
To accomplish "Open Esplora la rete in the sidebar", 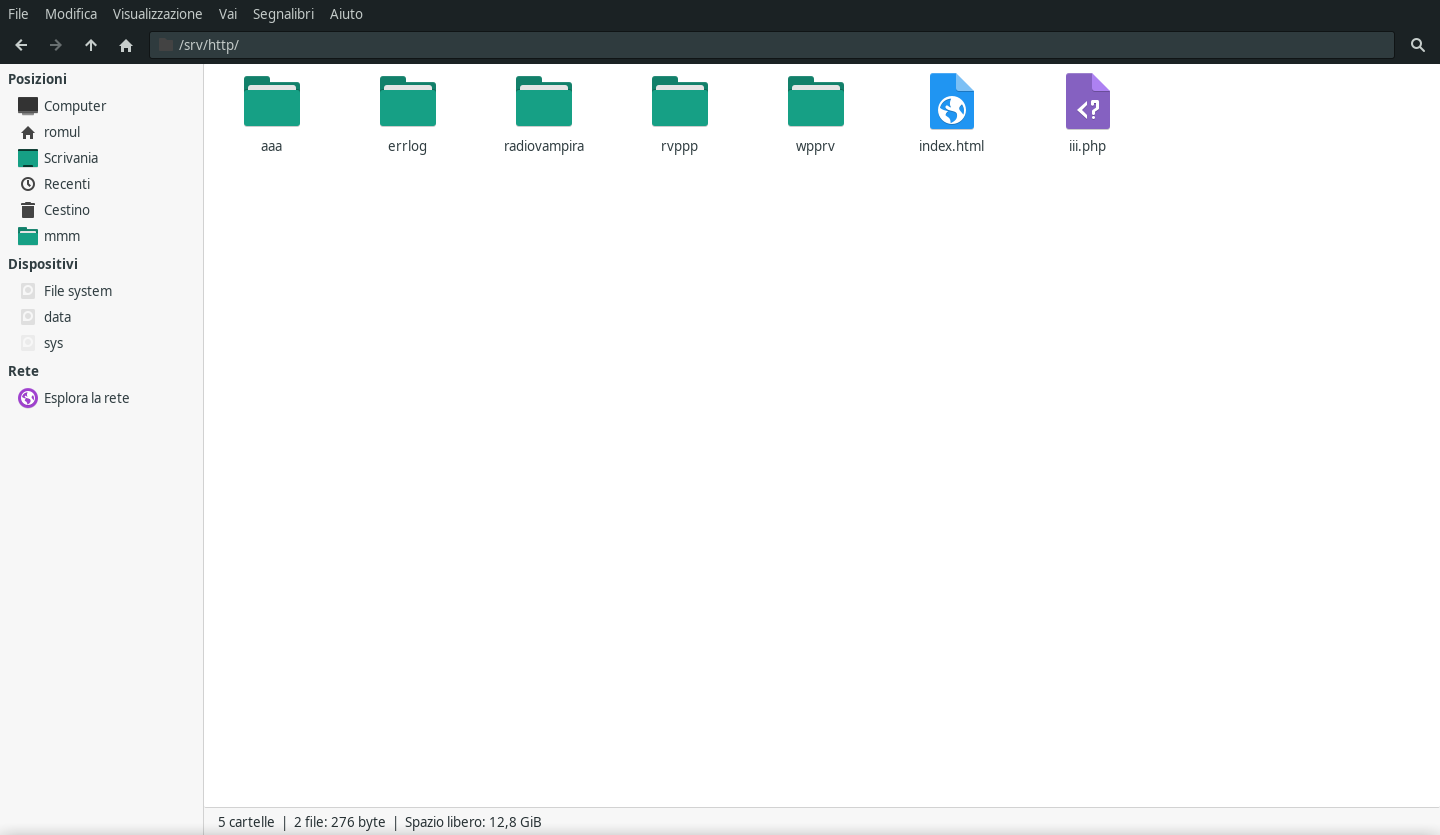I will pos(87,398).
